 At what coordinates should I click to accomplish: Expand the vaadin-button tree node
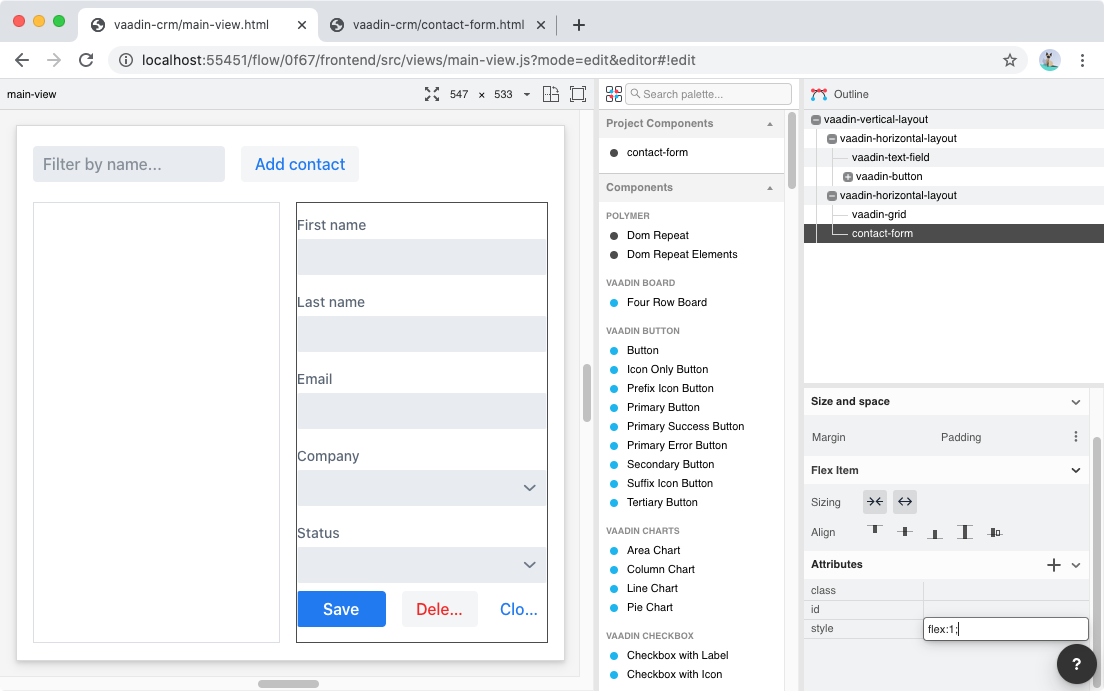[848, 177]
